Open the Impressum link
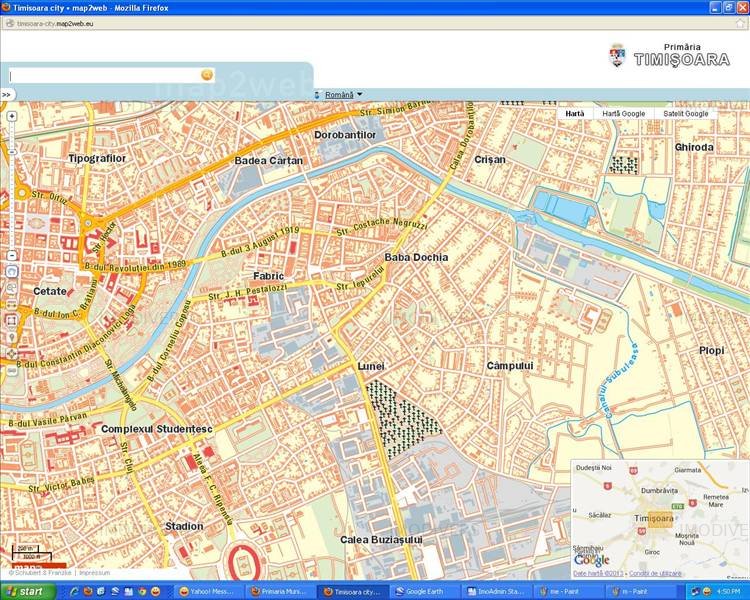This screenshot has width=750, height=600. click(x=94, y=573)
